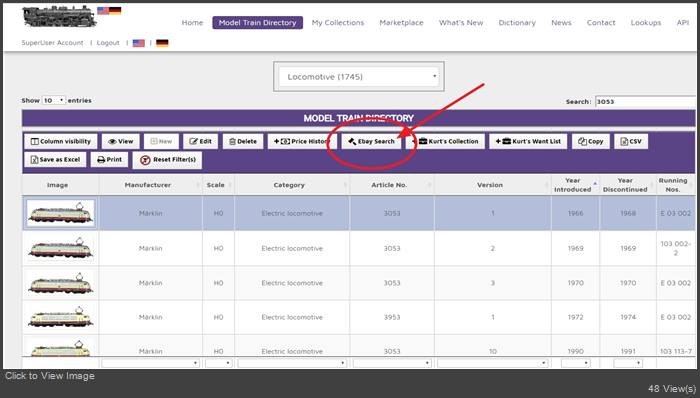
Task: Add item to Kurt's Want List
Action: [x=528, y=141]
